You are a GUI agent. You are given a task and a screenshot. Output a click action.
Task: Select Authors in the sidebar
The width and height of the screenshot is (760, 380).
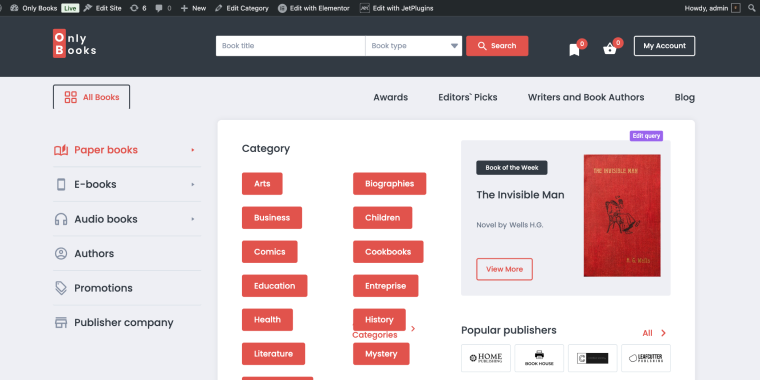[94, 253]
